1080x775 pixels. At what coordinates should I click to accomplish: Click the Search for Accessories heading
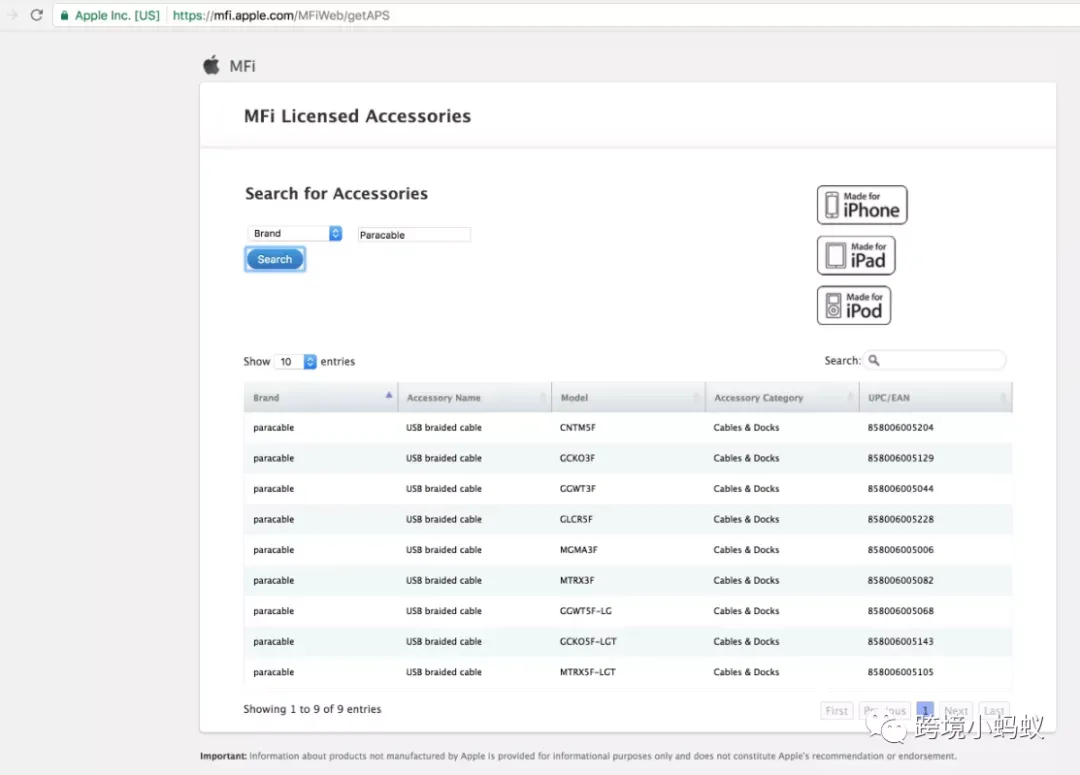coord(336,194)
